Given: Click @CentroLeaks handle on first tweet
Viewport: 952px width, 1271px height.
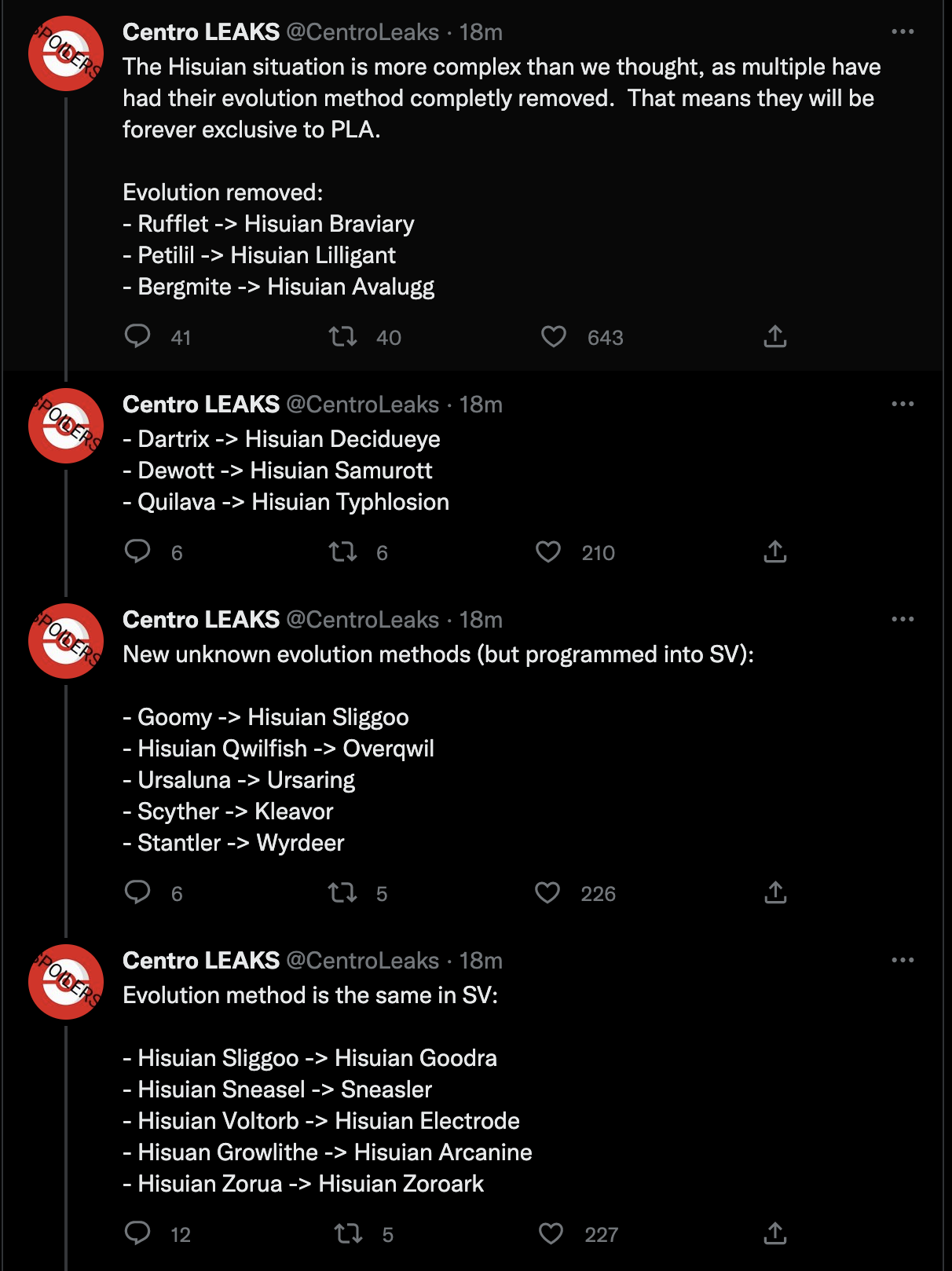Looking at the screenshot, I should pos(362,32).
